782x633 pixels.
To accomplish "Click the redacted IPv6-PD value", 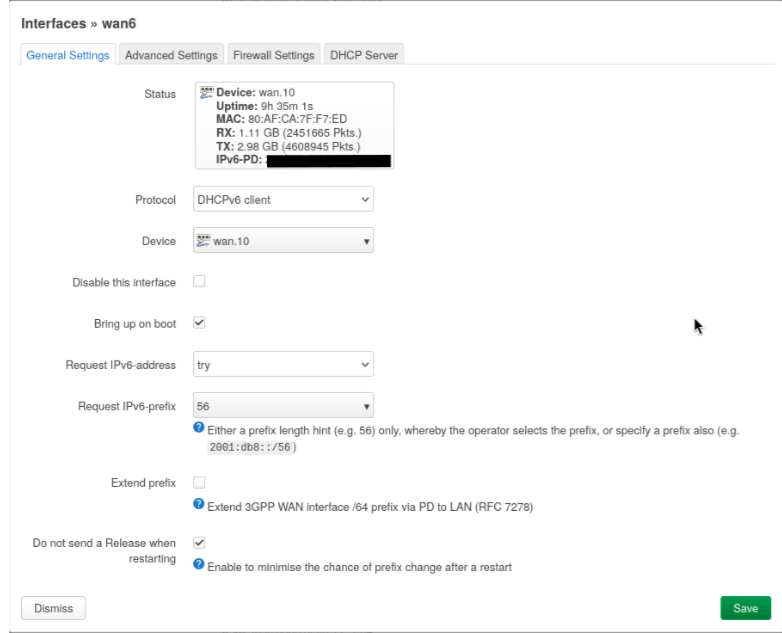I will (329, 161).
